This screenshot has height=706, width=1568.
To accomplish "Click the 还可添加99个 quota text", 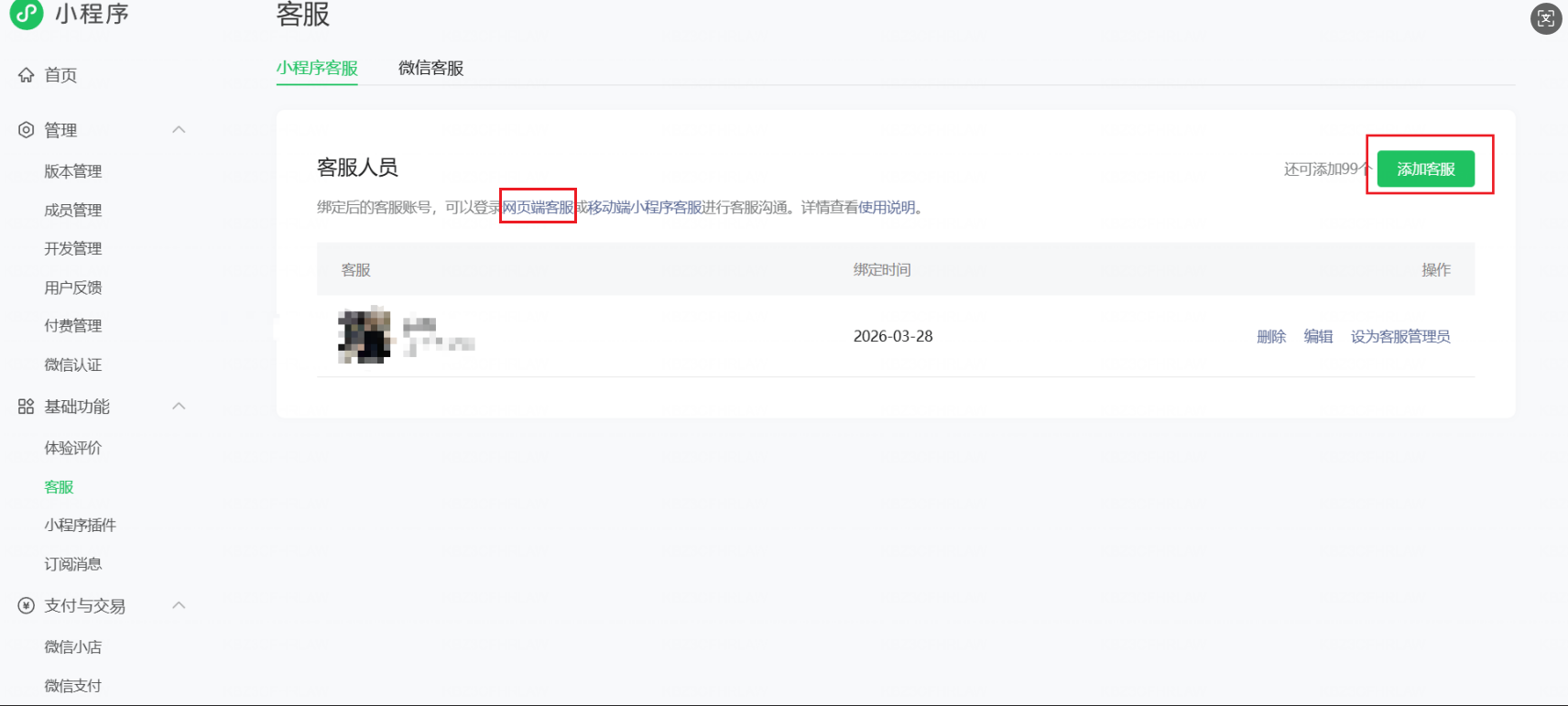I will [x=1327, y=169].
